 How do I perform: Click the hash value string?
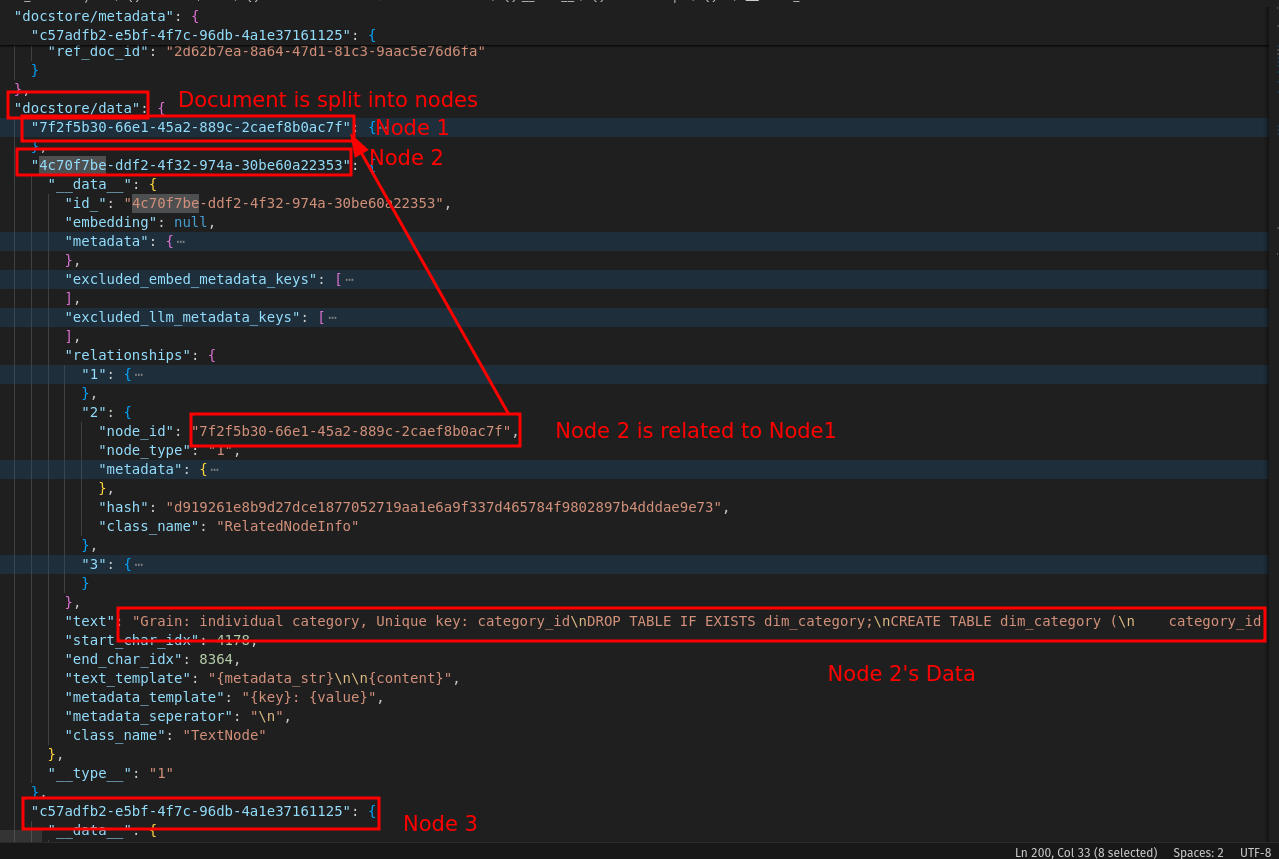[x=443, y=507]
